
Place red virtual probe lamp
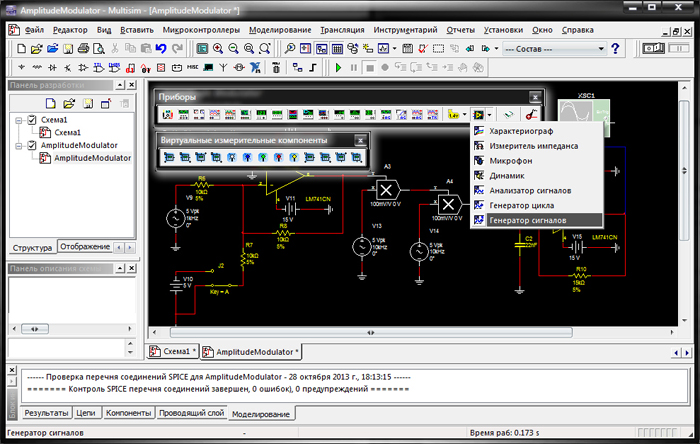click(278, 158)
